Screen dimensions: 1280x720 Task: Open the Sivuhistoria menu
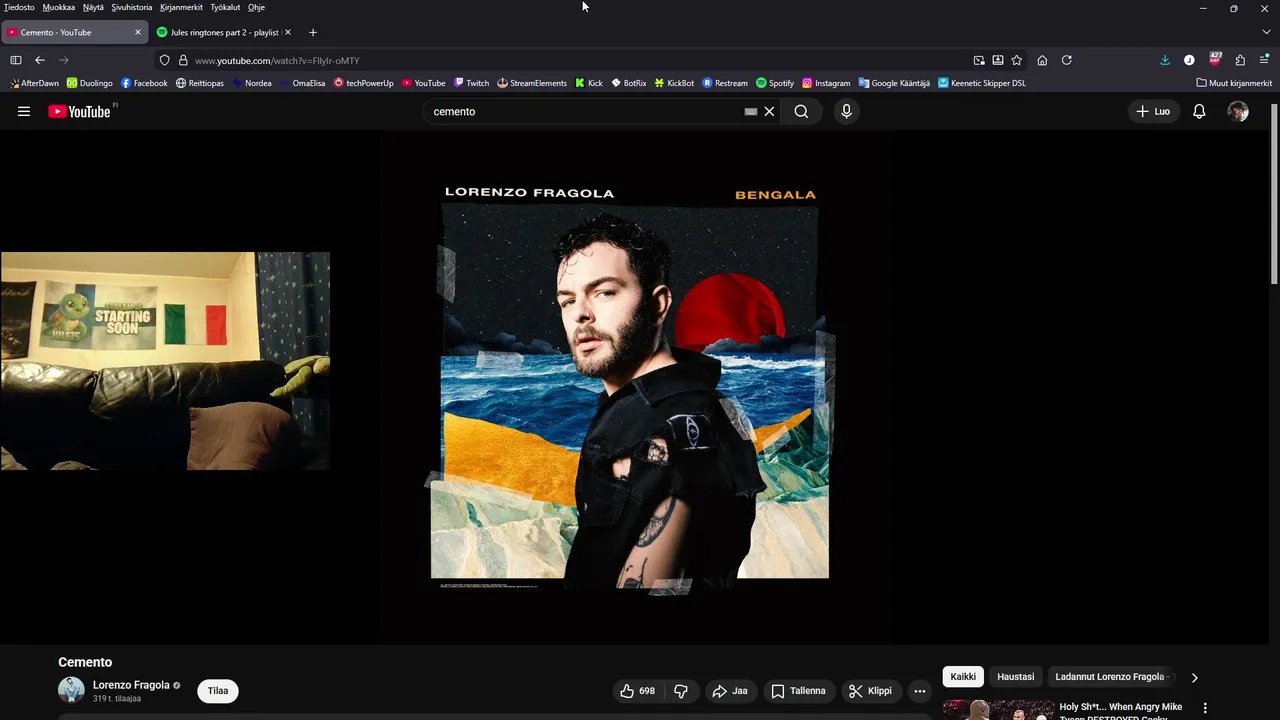[x=132, y=7]
